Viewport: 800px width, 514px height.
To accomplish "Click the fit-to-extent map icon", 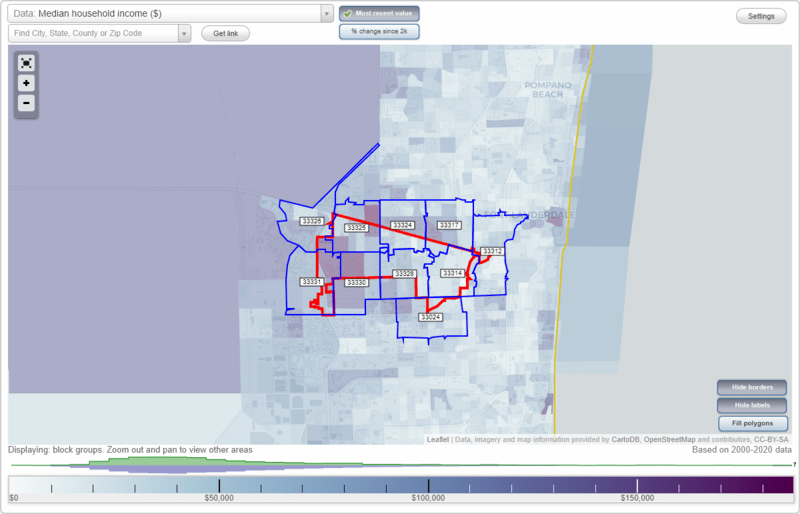I will [x=26, y=63].
